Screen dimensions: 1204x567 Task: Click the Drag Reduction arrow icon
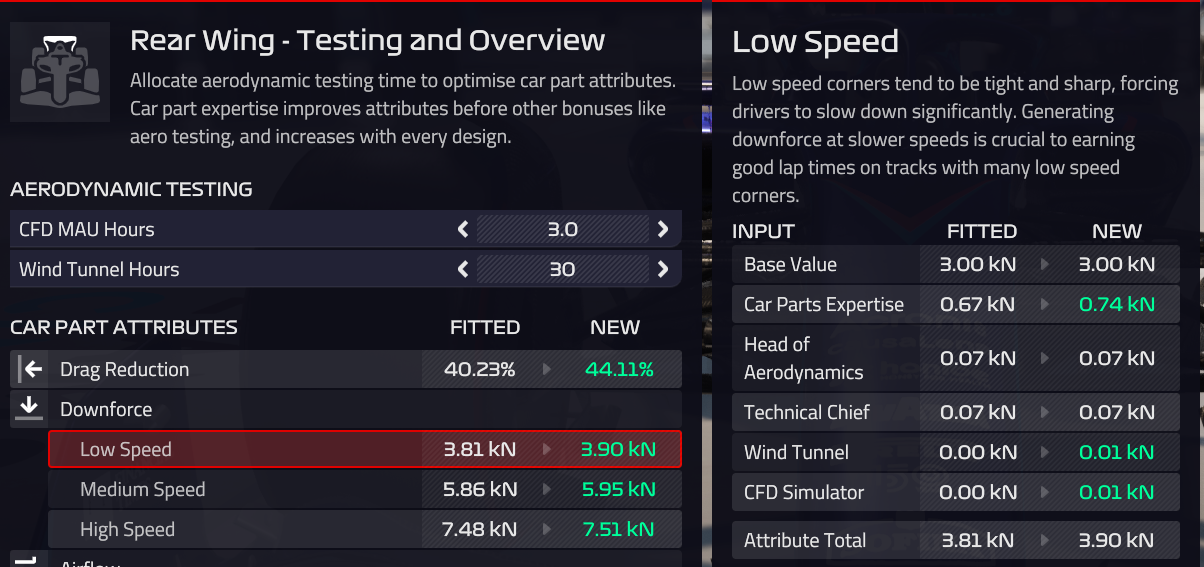click(x=30, y=370)
